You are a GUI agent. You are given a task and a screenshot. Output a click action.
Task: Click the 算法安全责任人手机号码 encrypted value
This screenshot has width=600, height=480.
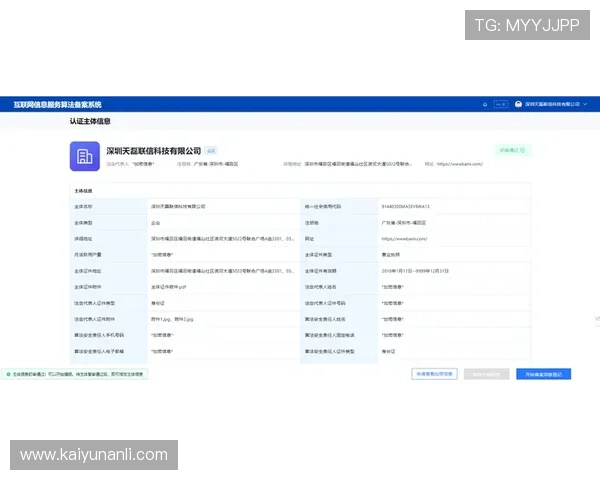point(162,335)
